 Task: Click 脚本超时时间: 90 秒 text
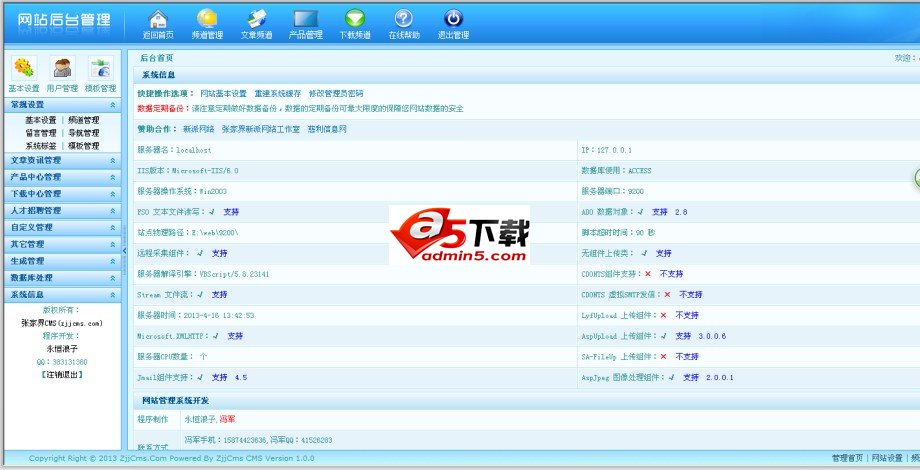tap(618, 233)
